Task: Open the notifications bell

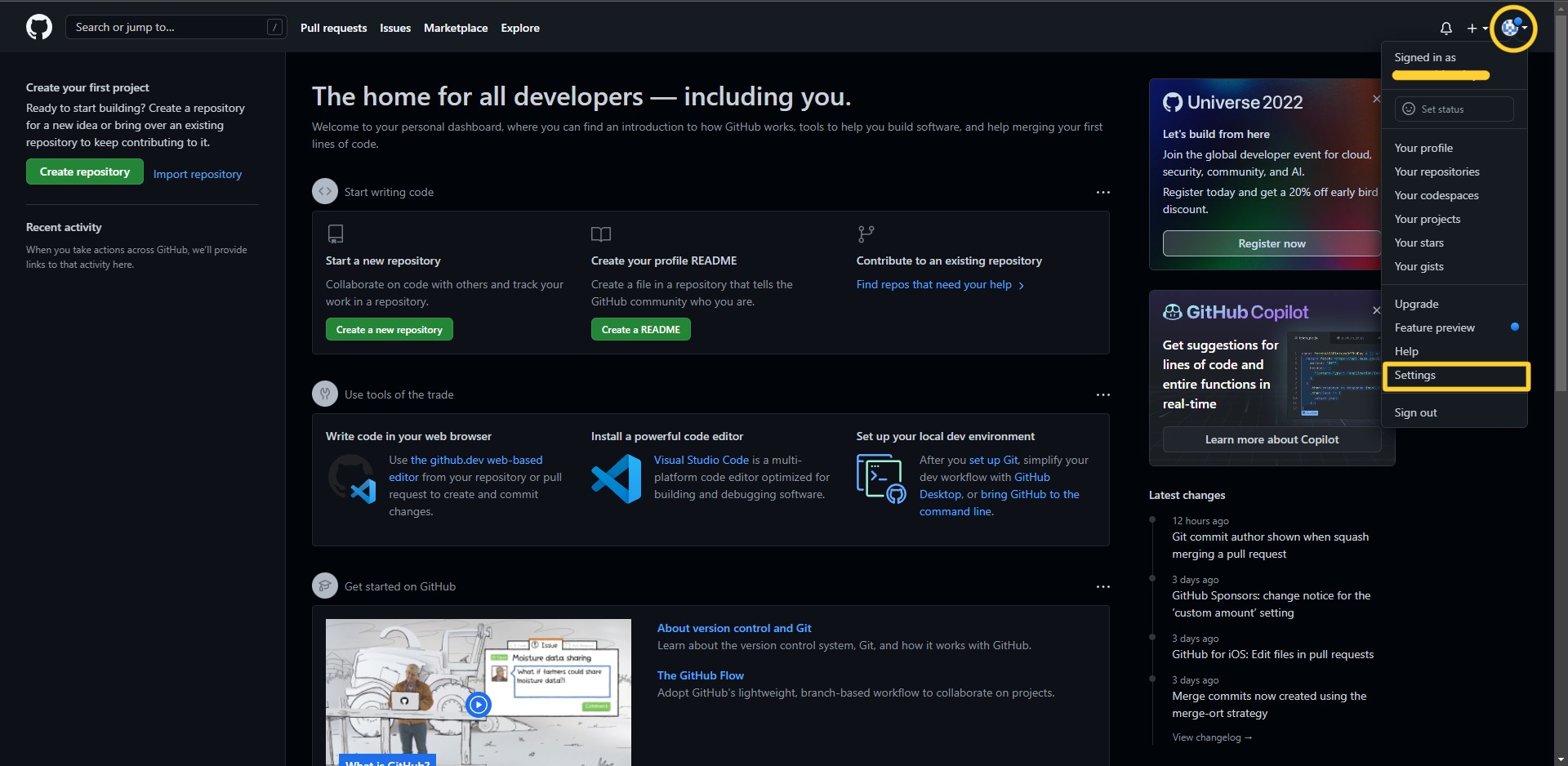Action: click(1446, 28)
